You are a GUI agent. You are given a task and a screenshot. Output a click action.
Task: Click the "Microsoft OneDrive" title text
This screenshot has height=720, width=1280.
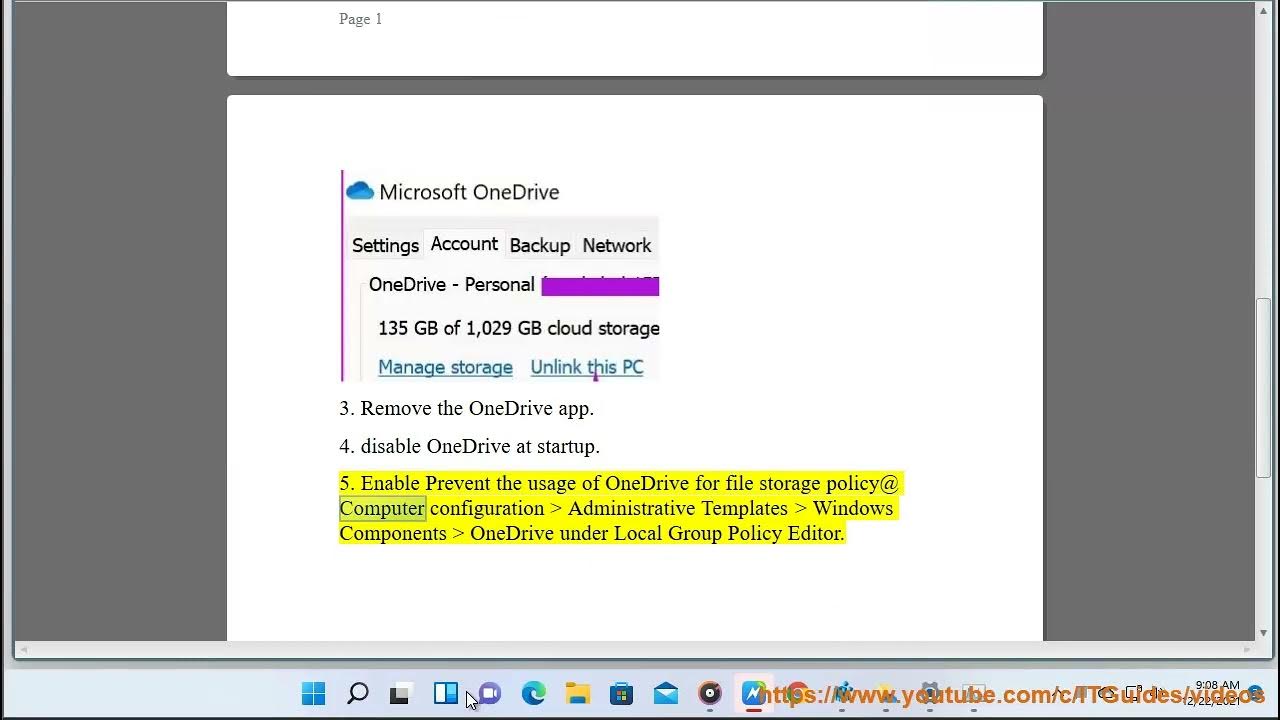click(469, 192)
